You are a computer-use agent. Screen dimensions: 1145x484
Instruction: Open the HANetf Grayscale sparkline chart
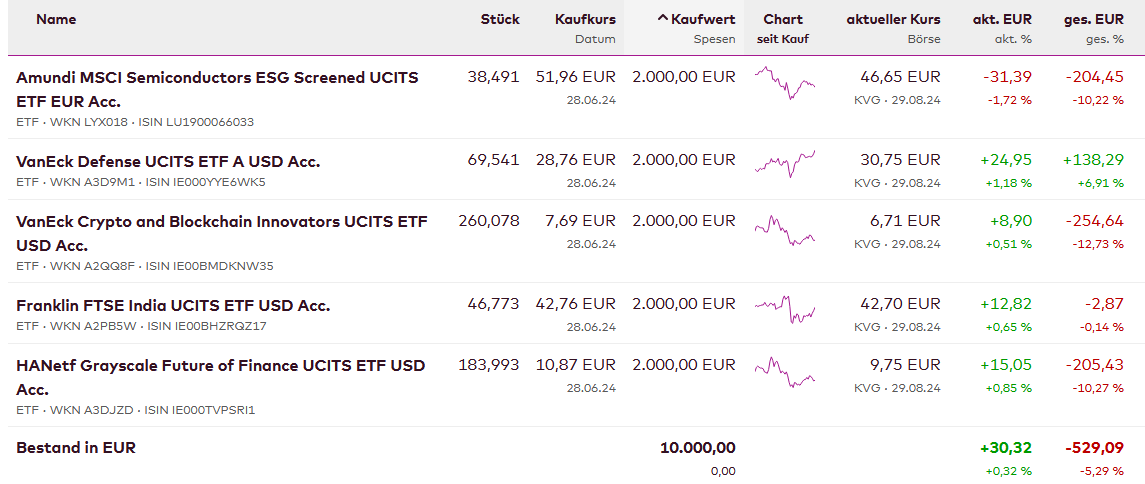[784, 370]
